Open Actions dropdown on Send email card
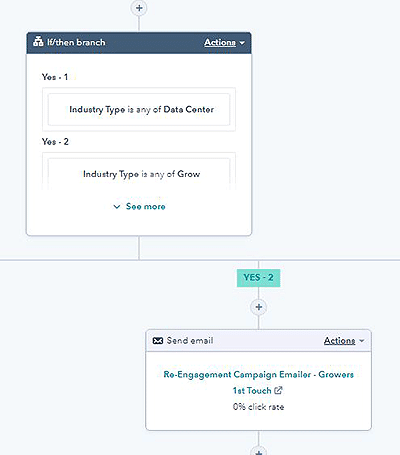The height and width of the screenshot is (455, 400). [x=344, y=341]
